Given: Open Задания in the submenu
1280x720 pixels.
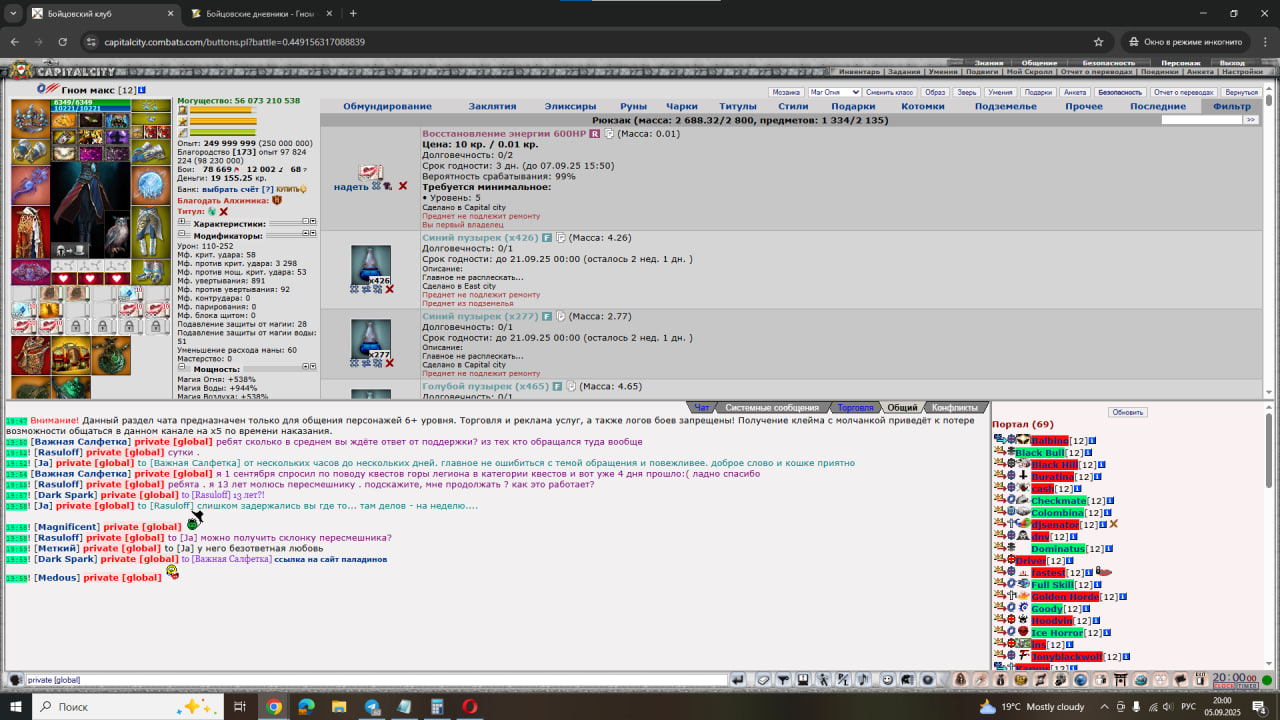Looking at the screenshot, I should coord(904,72).
